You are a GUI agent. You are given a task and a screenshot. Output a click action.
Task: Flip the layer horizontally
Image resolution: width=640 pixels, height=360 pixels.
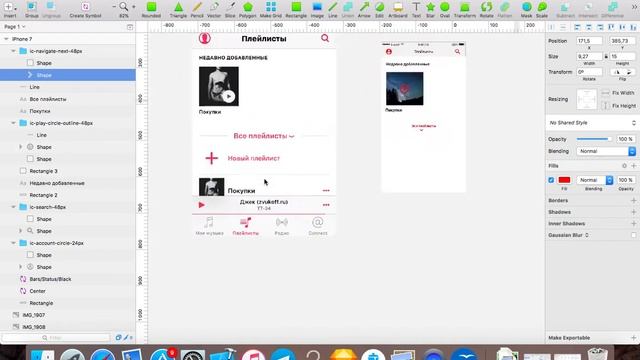617,72
